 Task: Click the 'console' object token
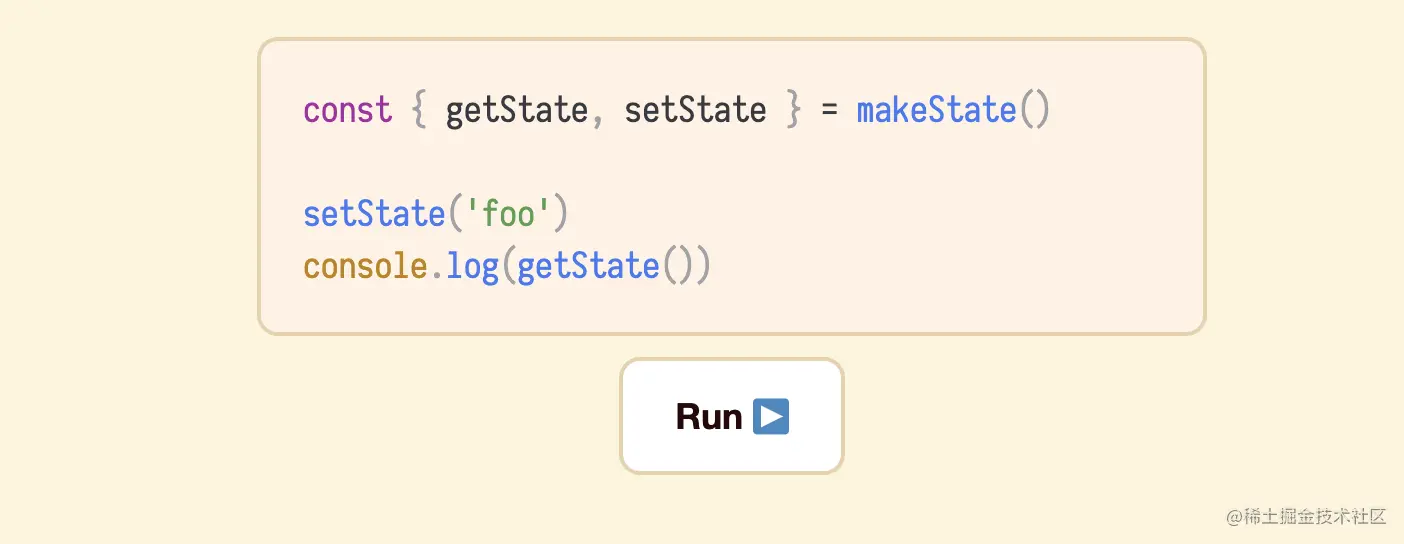coord(366,266)
